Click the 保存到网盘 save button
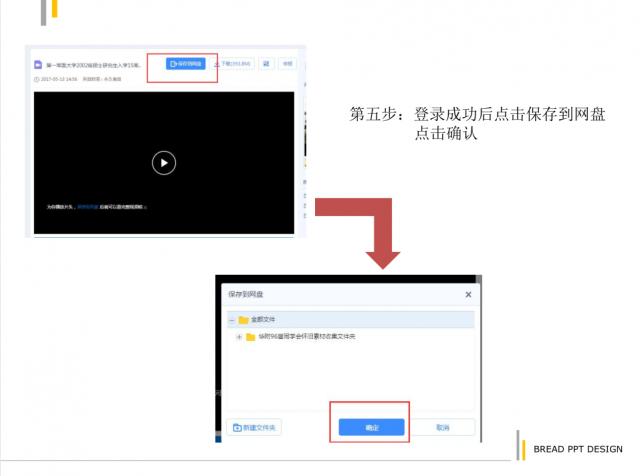This screenshot has height=476, width=640. 185,64
